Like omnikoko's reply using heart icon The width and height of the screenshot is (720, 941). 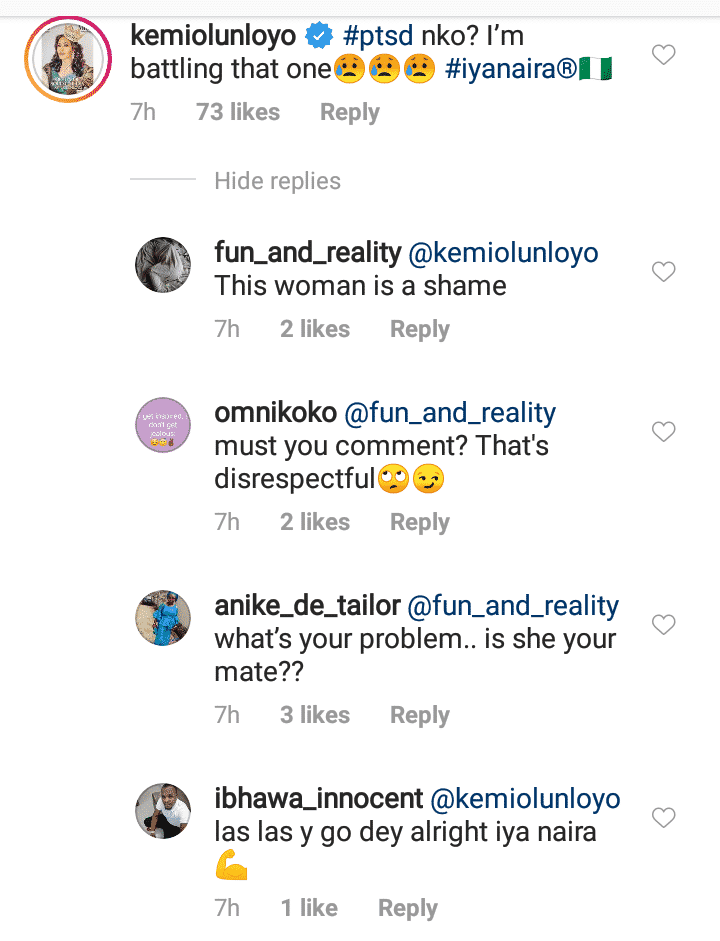click(664, 432)
